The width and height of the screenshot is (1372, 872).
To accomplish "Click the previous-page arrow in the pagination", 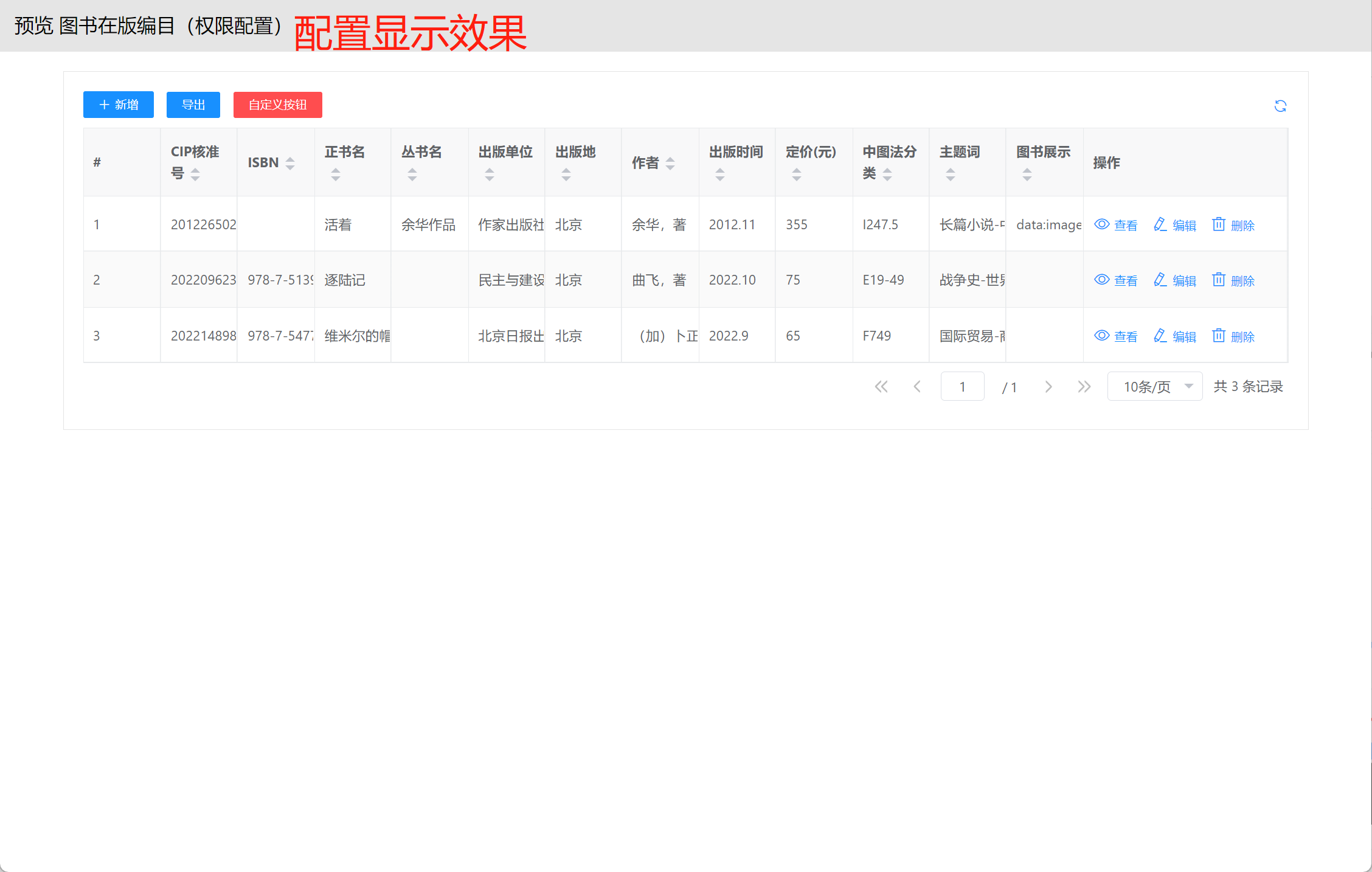I will 917,387.
